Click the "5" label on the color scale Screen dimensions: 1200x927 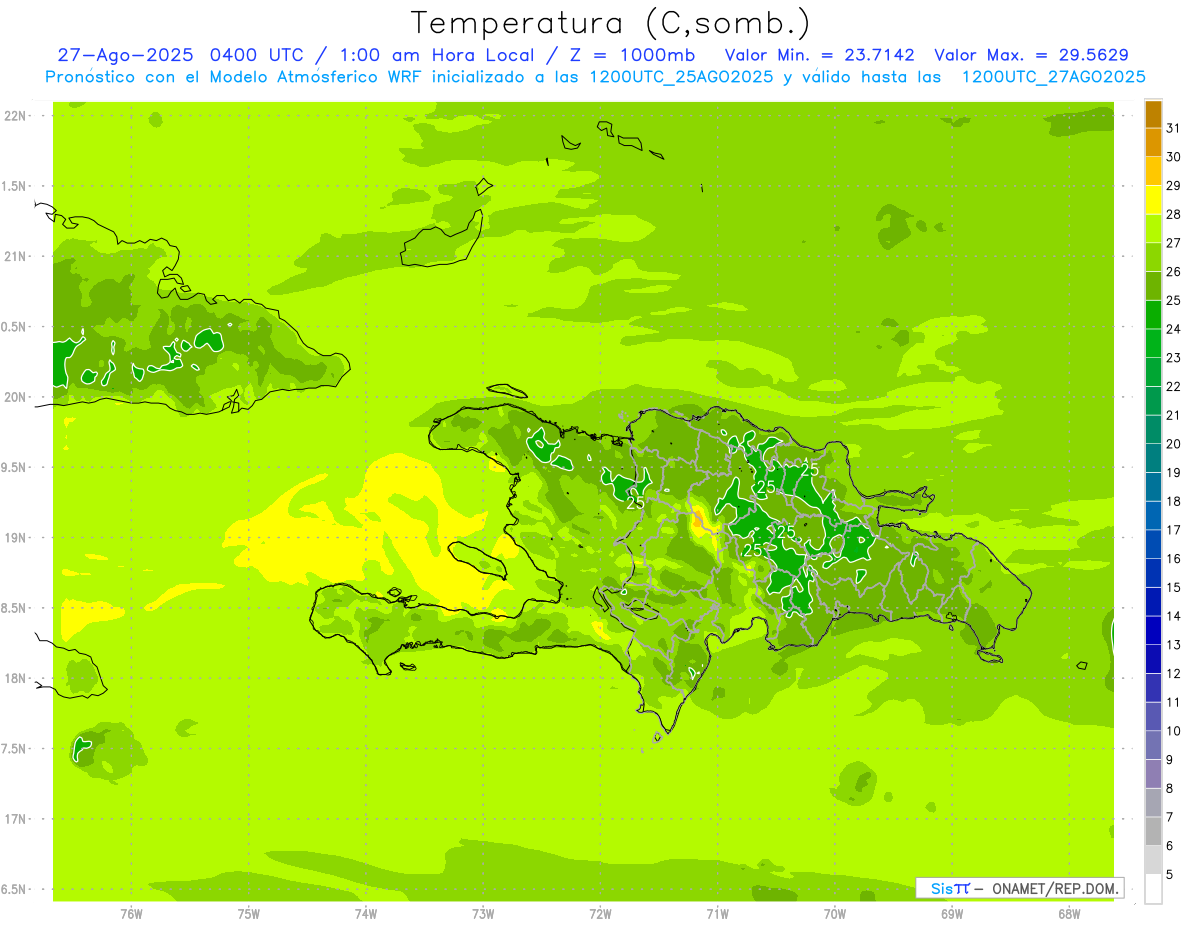(1170, 875)
